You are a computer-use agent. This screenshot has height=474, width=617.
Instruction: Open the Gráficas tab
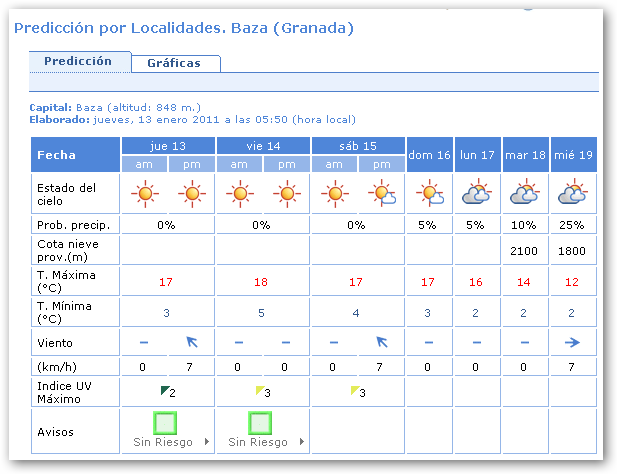(174, 63)
